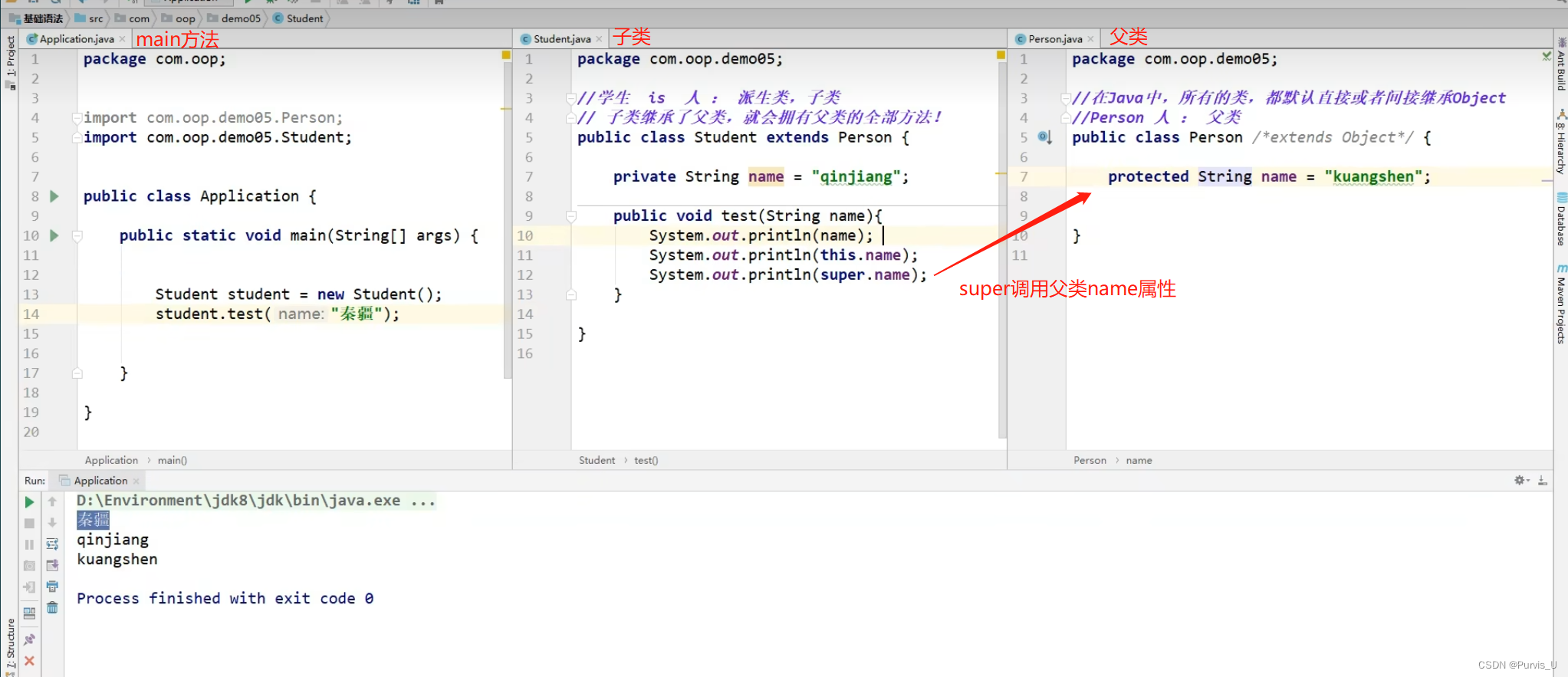Click com folder in navigation bar
Image resolution: width=1568 pixels, height=677 pixels.
point(132,18)
